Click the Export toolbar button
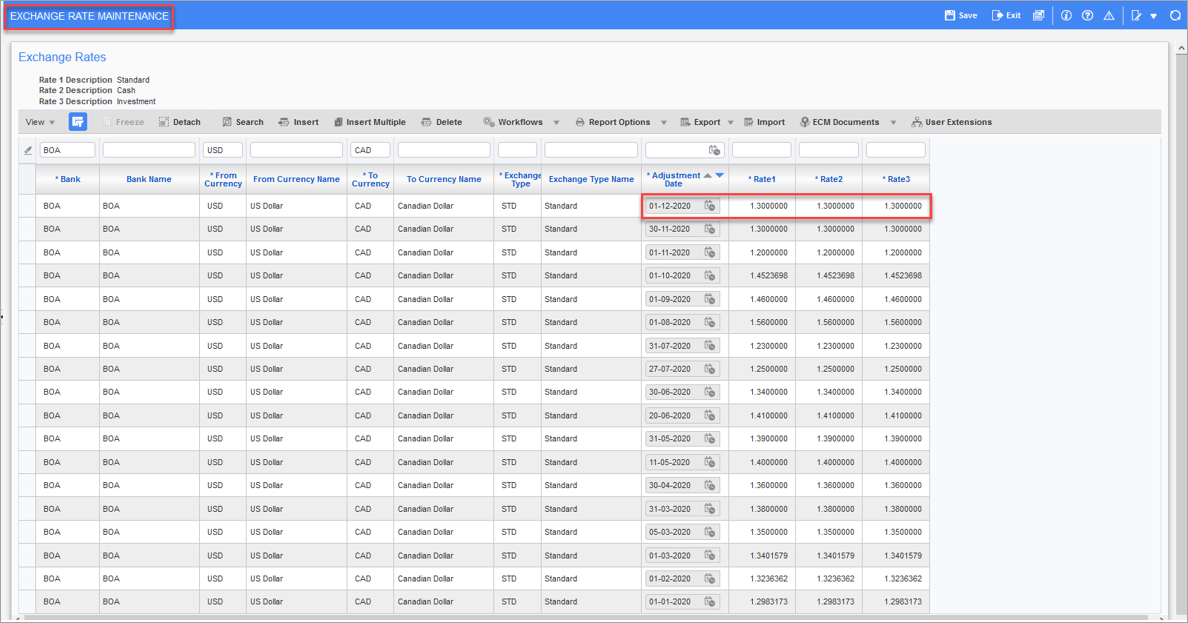1188x623 pixels. [700, 122]
